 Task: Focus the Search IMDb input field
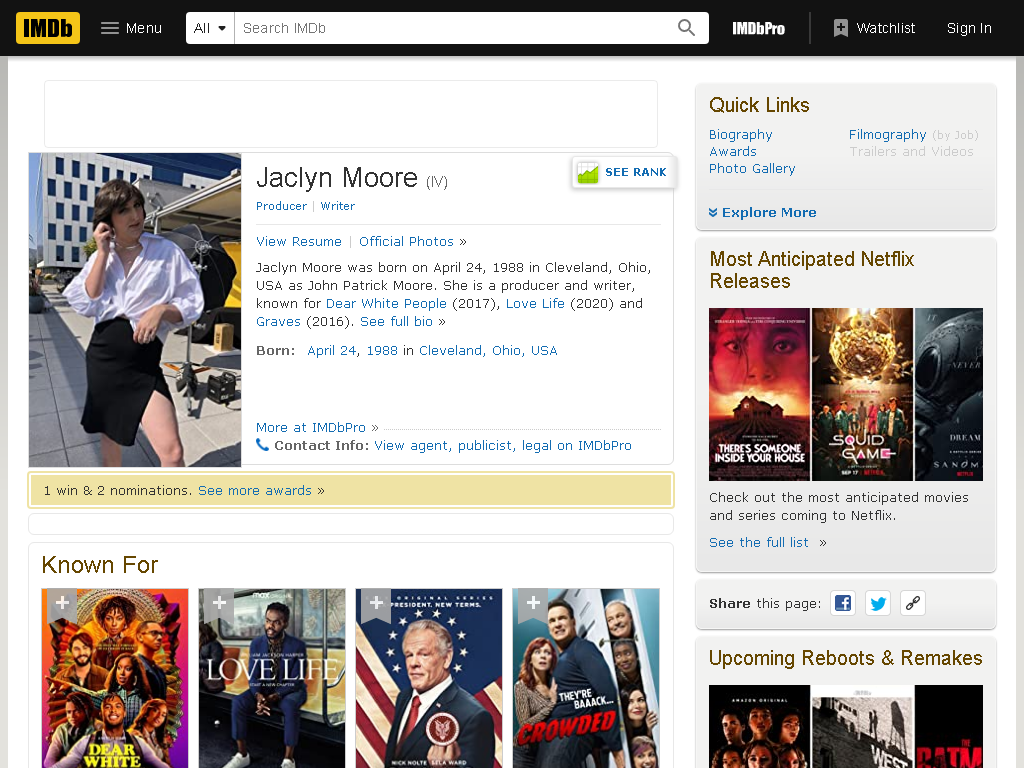click(455, 28)
